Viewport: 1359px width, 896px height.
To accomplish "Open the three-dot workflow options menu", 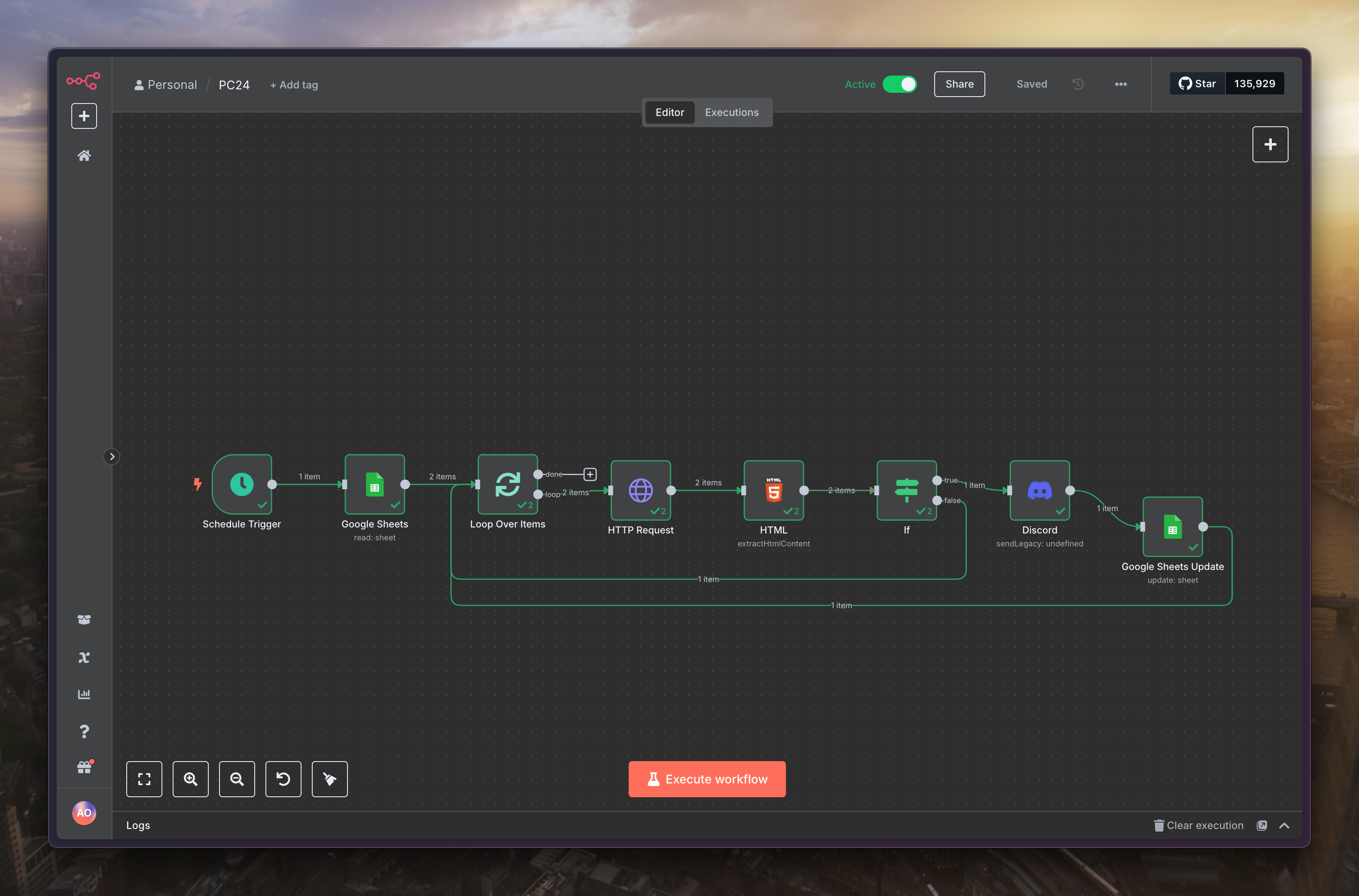I will click(x=1121, y=85).
